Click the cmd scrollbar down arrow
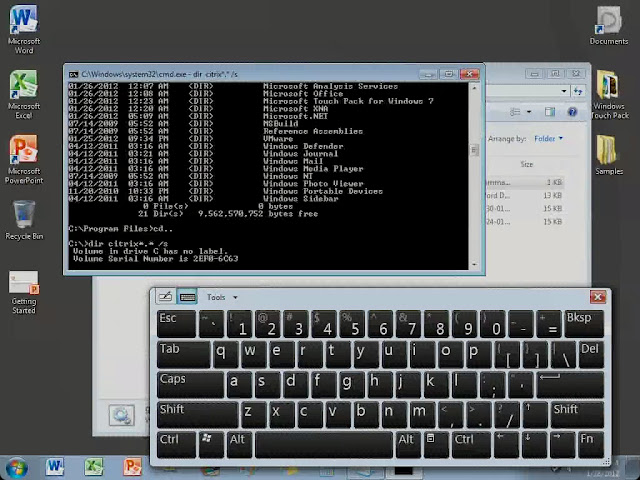Viewport: 640px width, 480px height. (x=474, y=264)
